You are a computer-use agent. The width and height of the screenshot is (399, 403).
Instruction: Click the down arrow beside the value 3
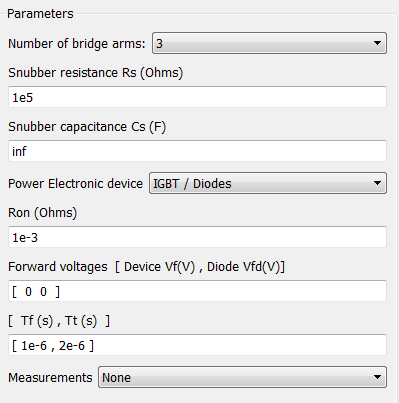click(x=377, y=43)
